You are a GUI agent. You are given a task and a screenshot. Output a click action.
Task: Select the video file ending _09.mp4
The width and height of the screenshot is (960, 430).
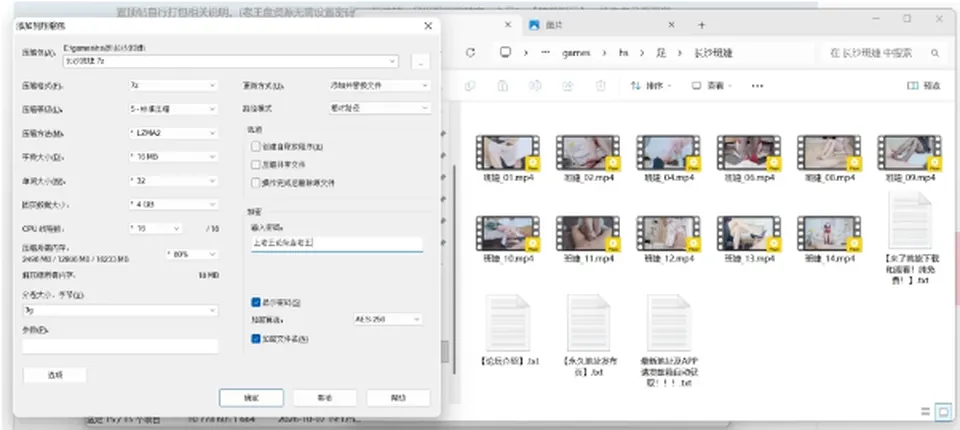tap(909, 159)
